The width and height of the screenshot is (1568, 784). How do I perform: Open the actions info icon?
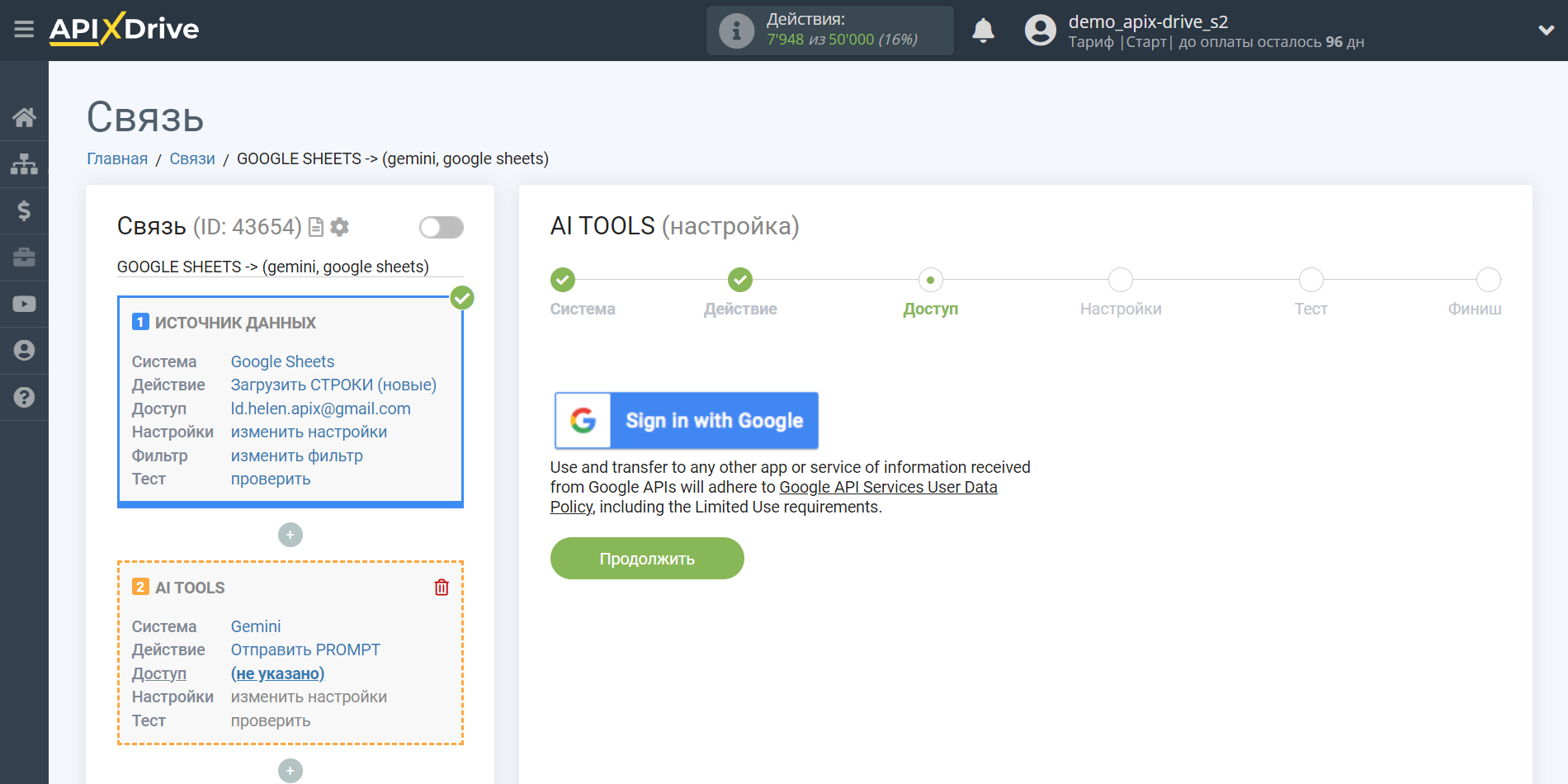736,31
